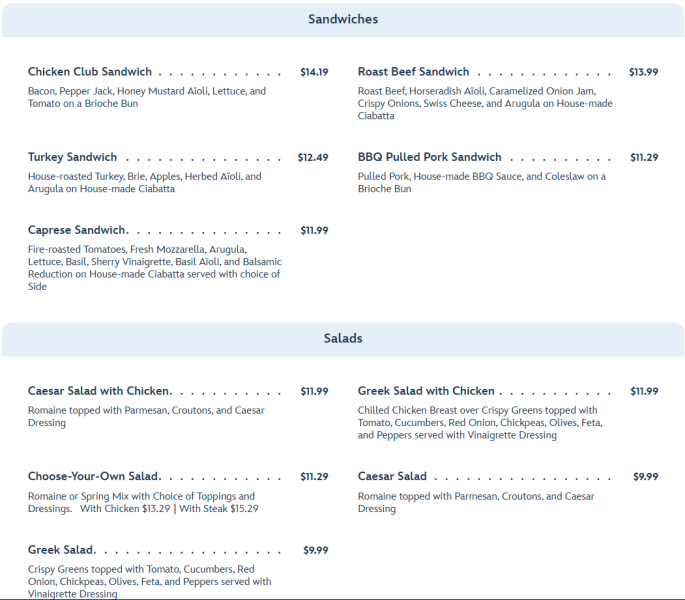Click the Choose-Your-Own Salad item name
Screen dimensions: 685x600
(94, 476)
